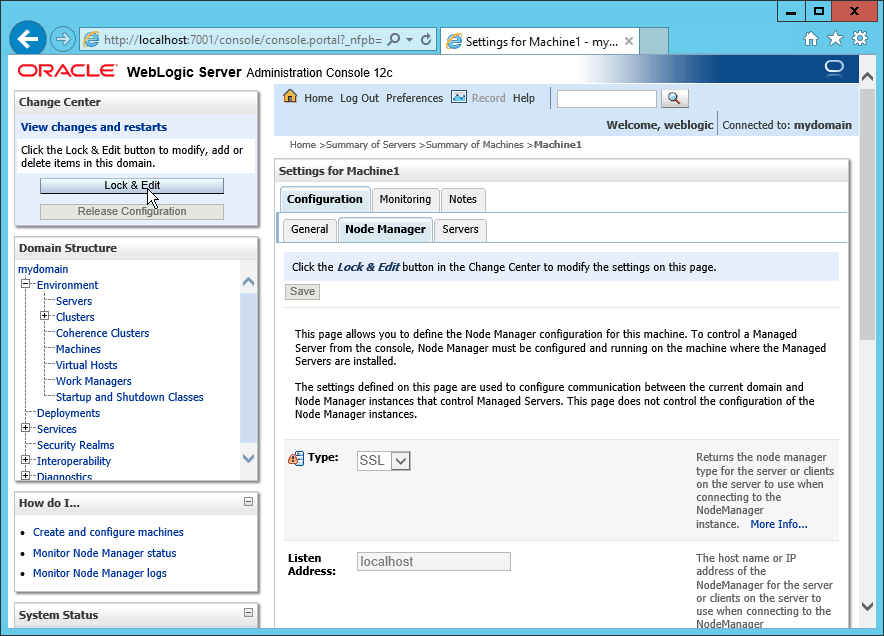Open browser tools gear icon

[x=860, y=39]
